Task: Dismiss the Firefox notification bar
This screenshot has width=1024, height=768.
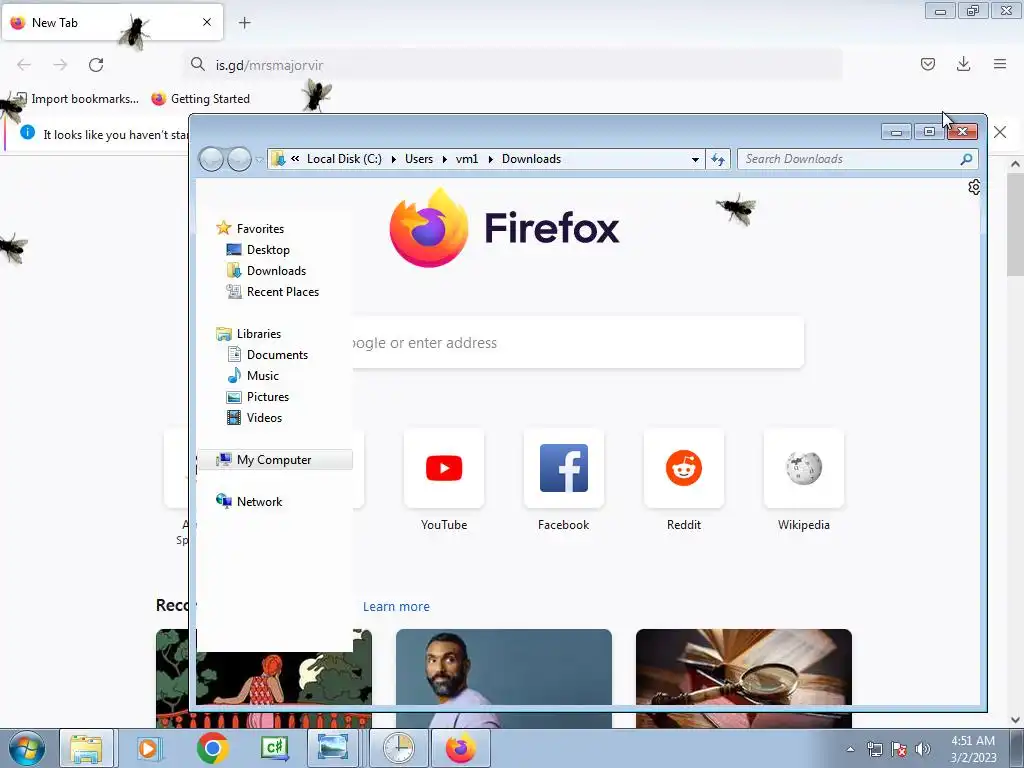Action: (1000, 133)
